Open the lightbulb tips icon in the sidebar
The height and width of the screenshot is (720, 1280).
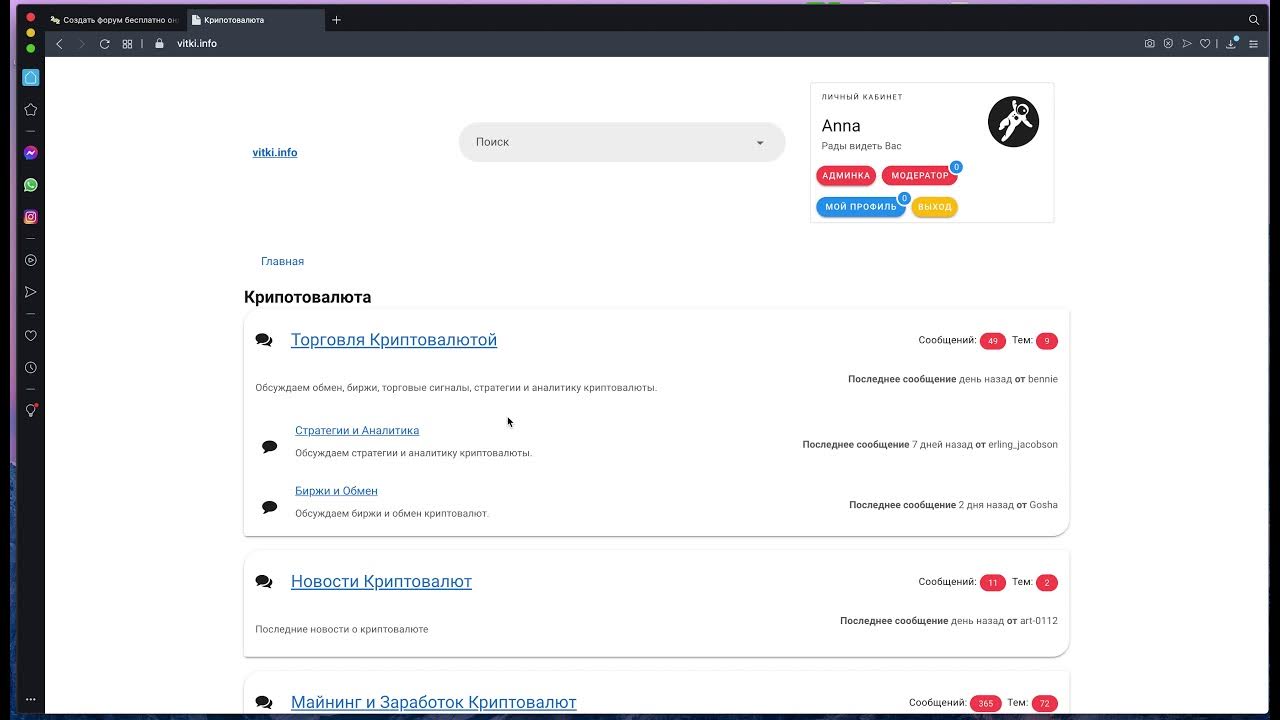(30, 411)
